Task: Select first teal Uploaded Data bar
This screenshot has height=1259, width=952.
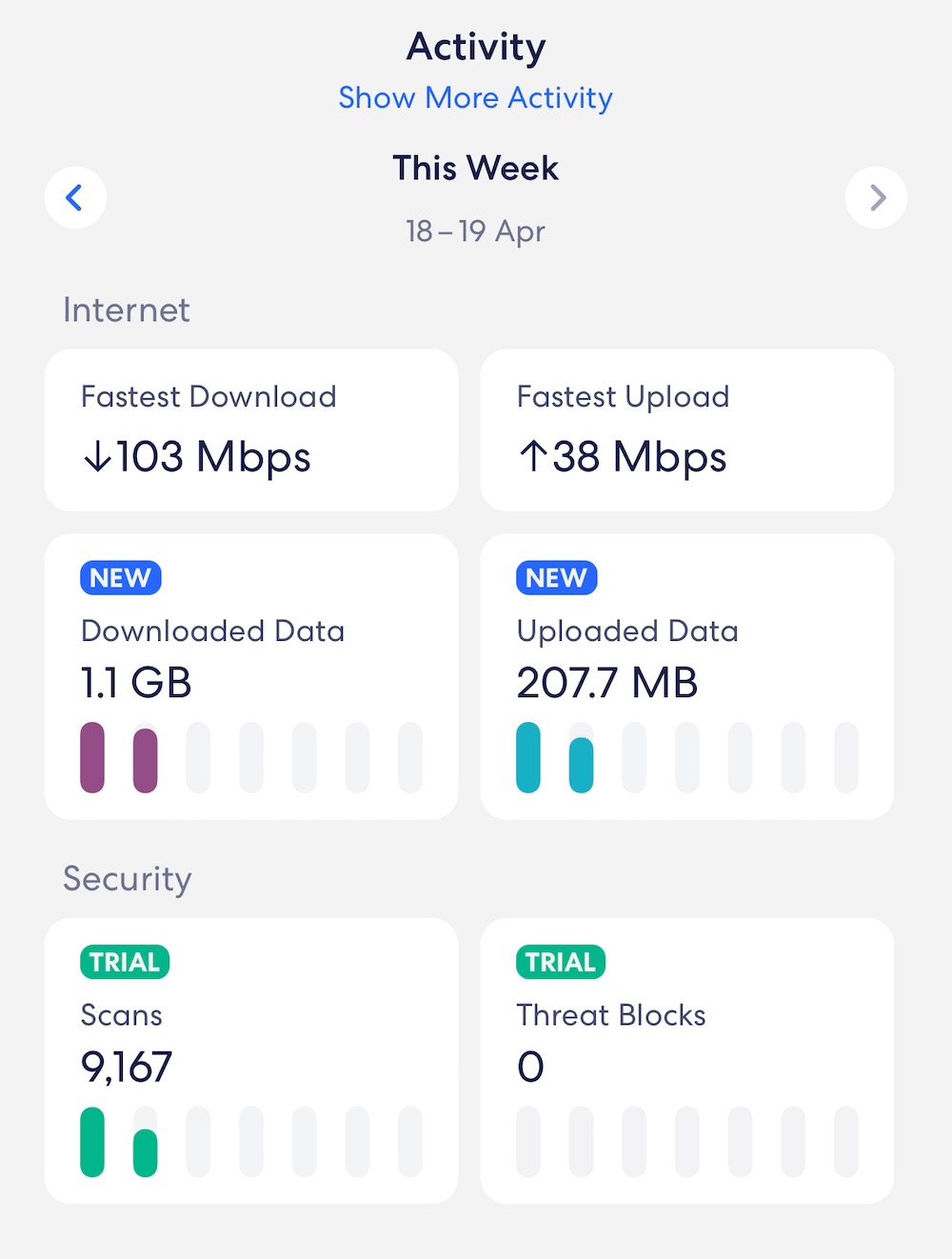Action: pyautogui.click(x=528, y=757)
